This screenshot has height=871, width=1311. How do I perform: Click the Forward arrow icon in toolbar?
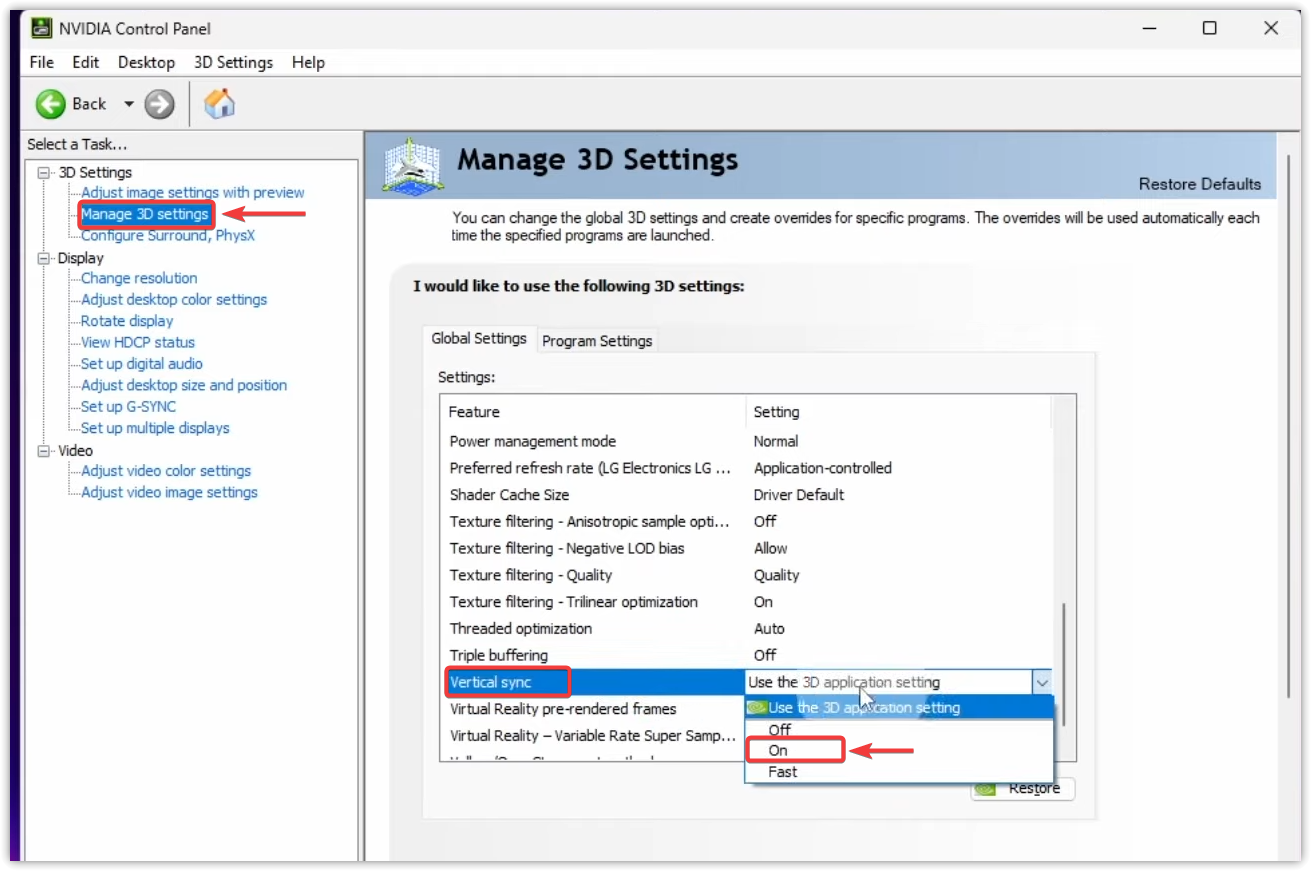pos(159,104)
